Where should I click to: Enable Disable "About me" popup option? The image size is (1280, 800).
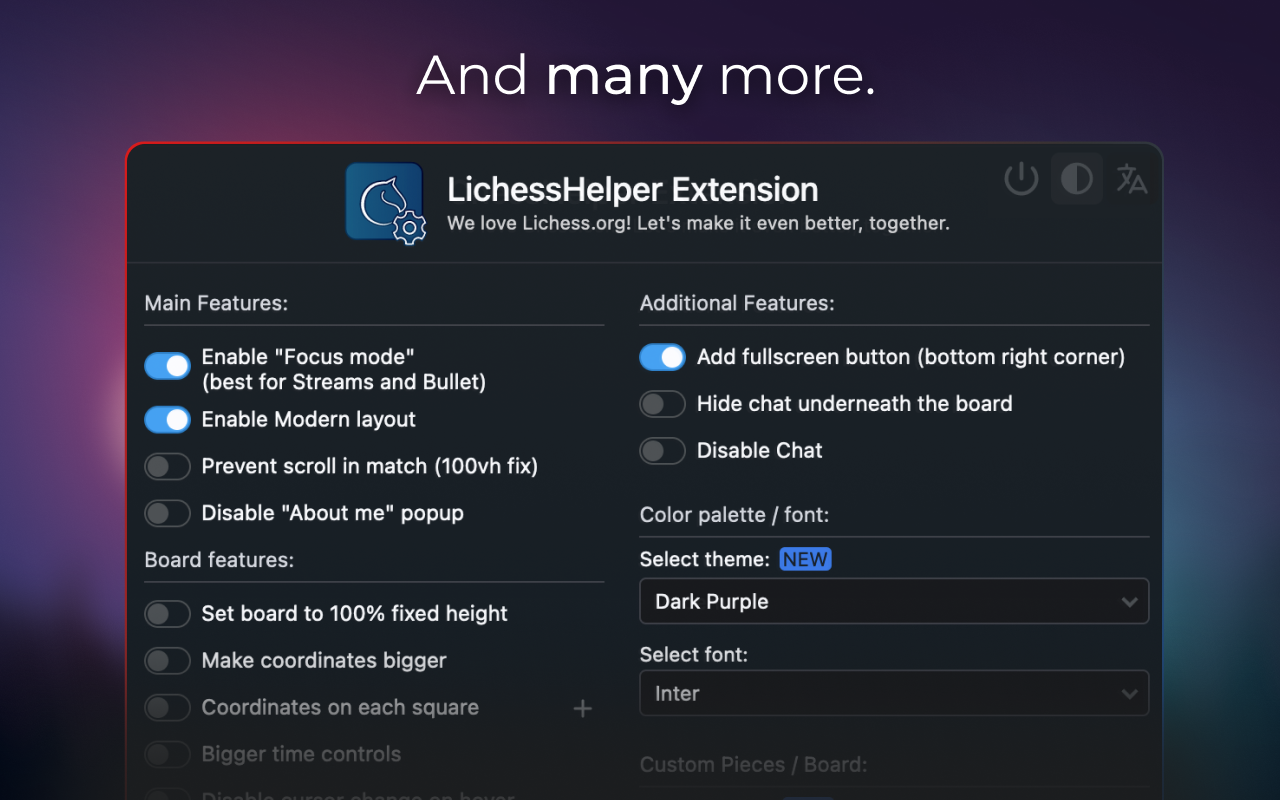167,513
